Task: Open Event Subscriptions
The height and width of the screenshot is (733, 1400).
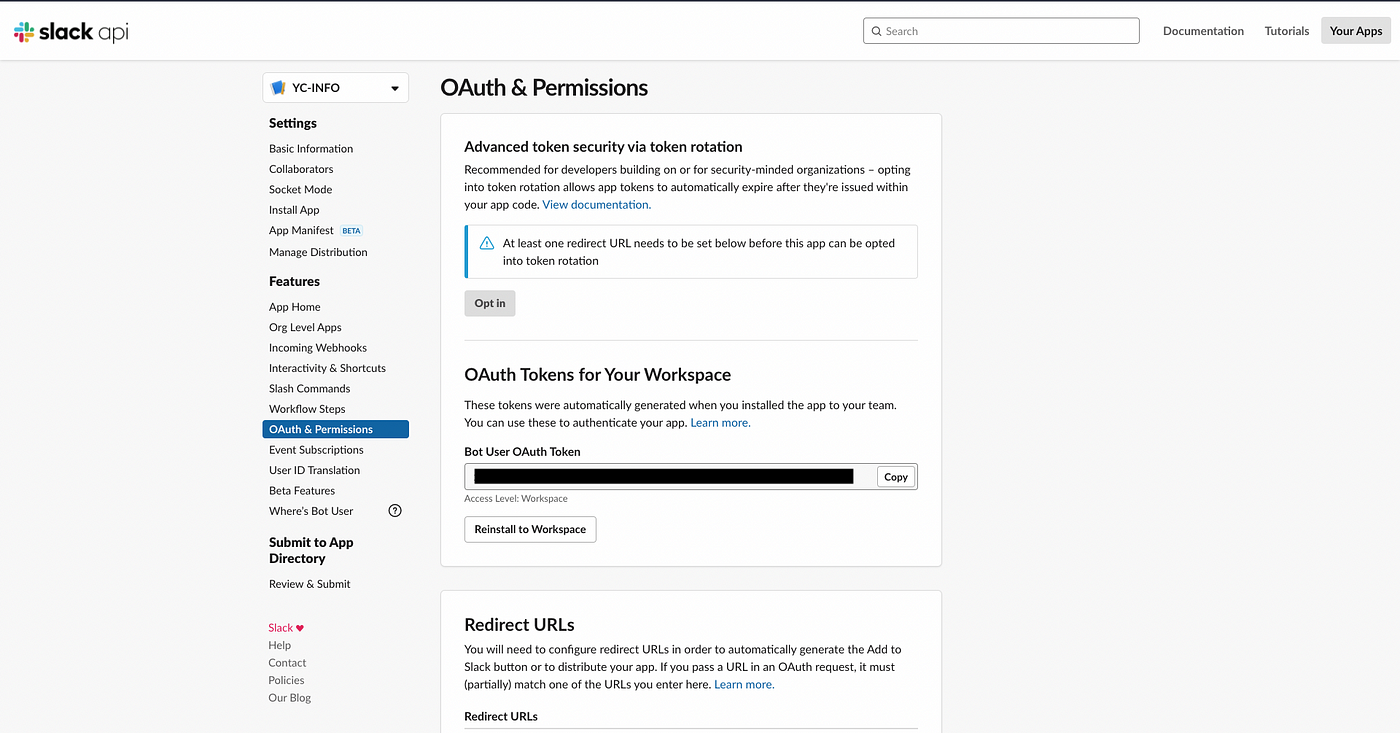Action: coord(316,450)
